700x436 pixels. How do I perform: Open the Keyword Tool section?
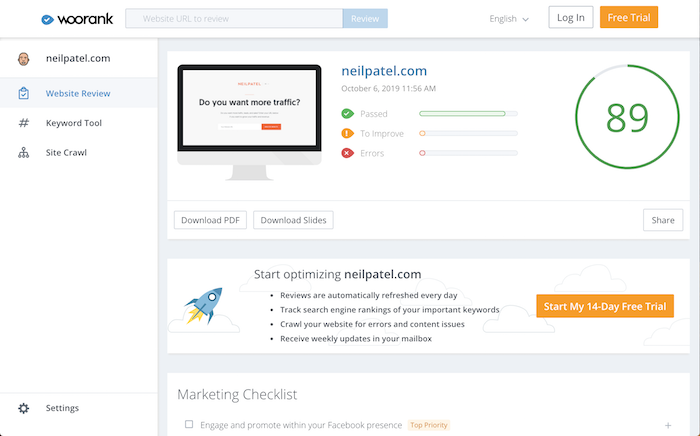(79, 123)
